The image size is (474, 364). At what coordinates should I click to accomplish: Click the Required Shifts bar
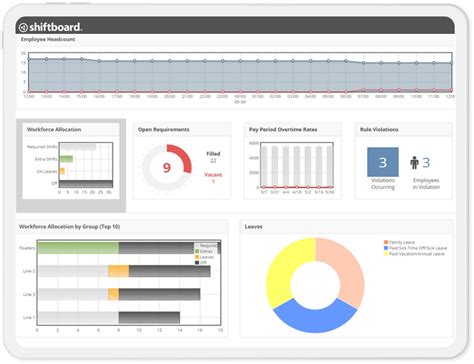(x=78, y=147)
